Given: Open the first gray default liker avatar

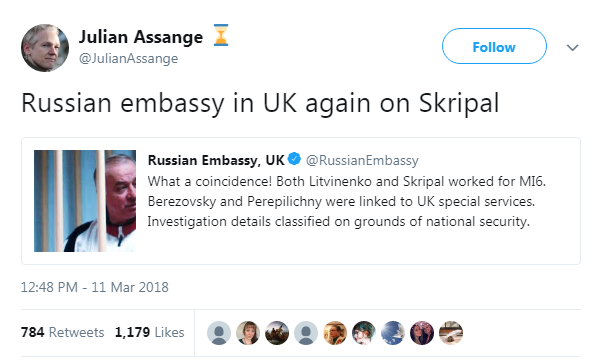Looking at the screenshot, I should [x=219, y=333].
